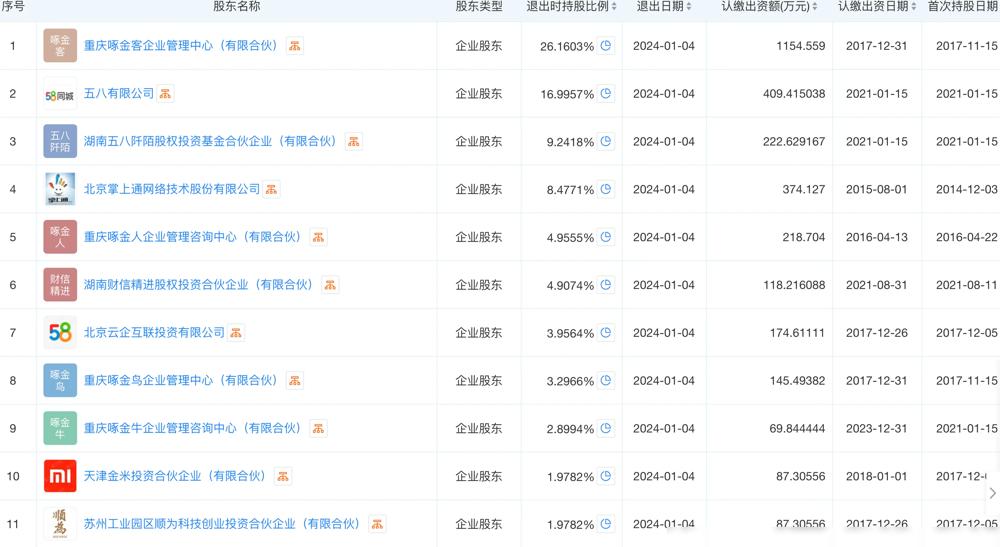The image size is (1000, 547).
Task: Open 北京云企互联投资有限公司 link
Action: pos(154,333)
